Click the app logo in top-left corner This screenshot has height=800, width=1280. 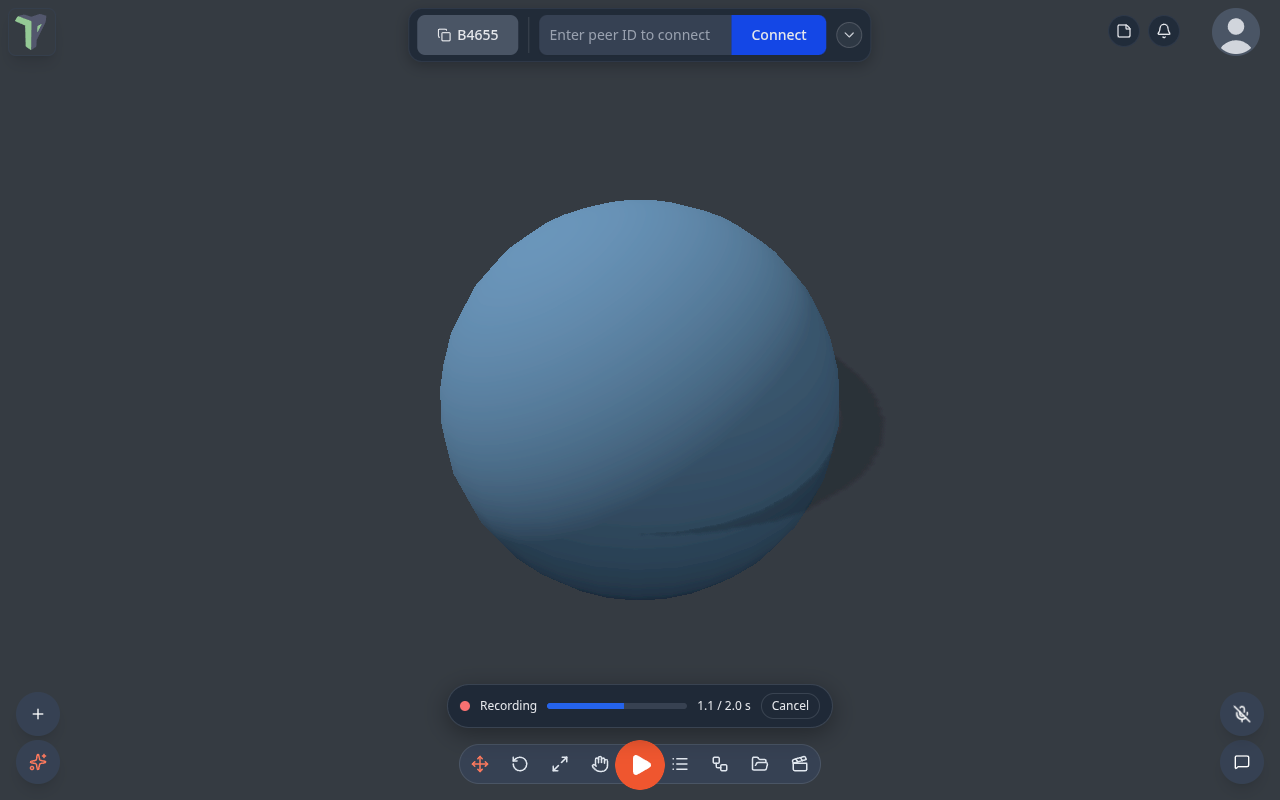tap(31, 32)
